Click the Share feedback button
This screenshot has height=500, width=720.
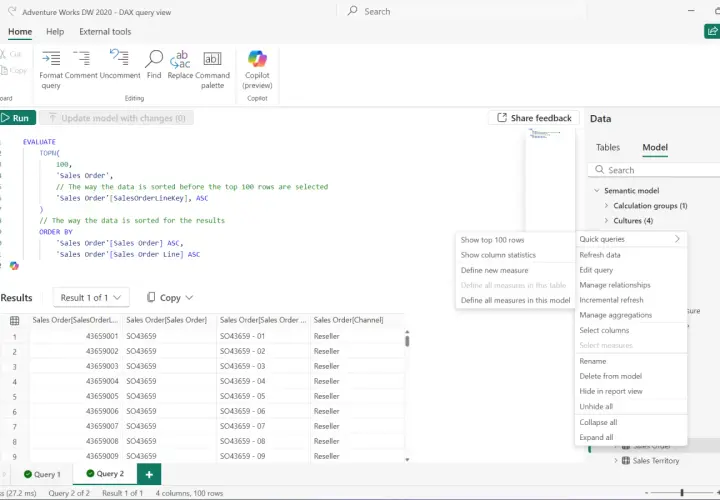[534, 118]
